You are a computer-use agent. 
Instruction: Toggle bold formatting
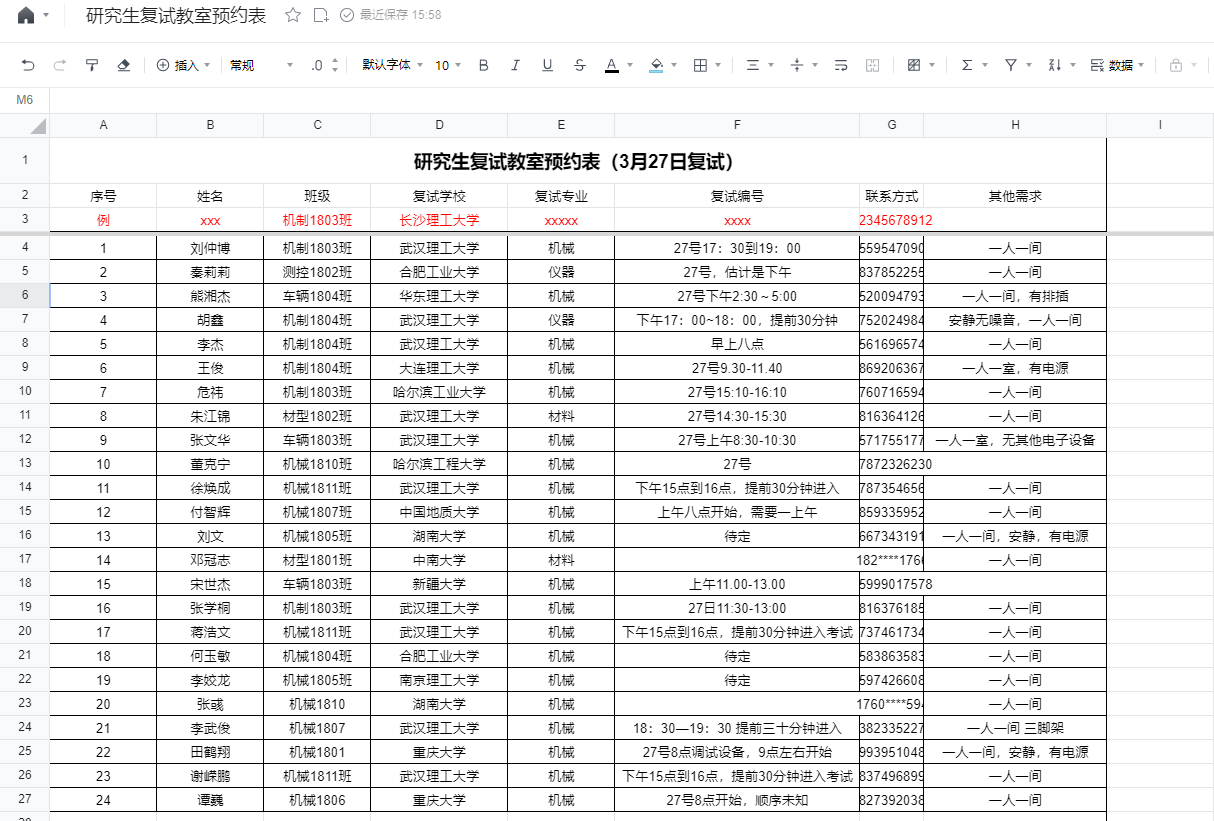click(484, 65)
